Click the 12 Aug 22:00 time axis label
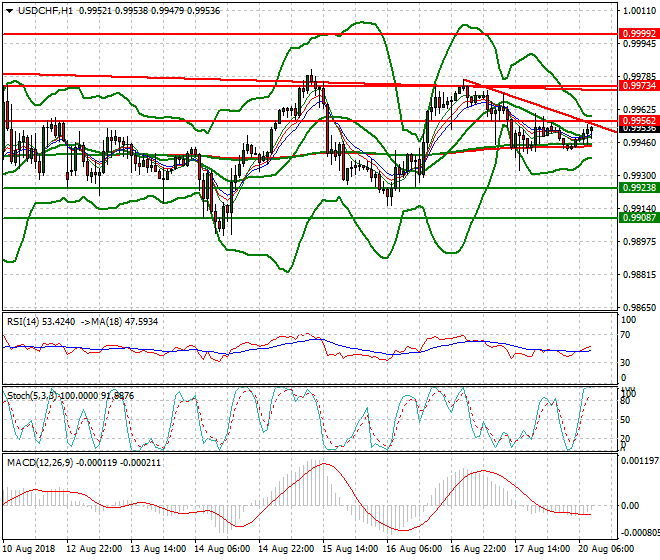 [x=94, y=549]
